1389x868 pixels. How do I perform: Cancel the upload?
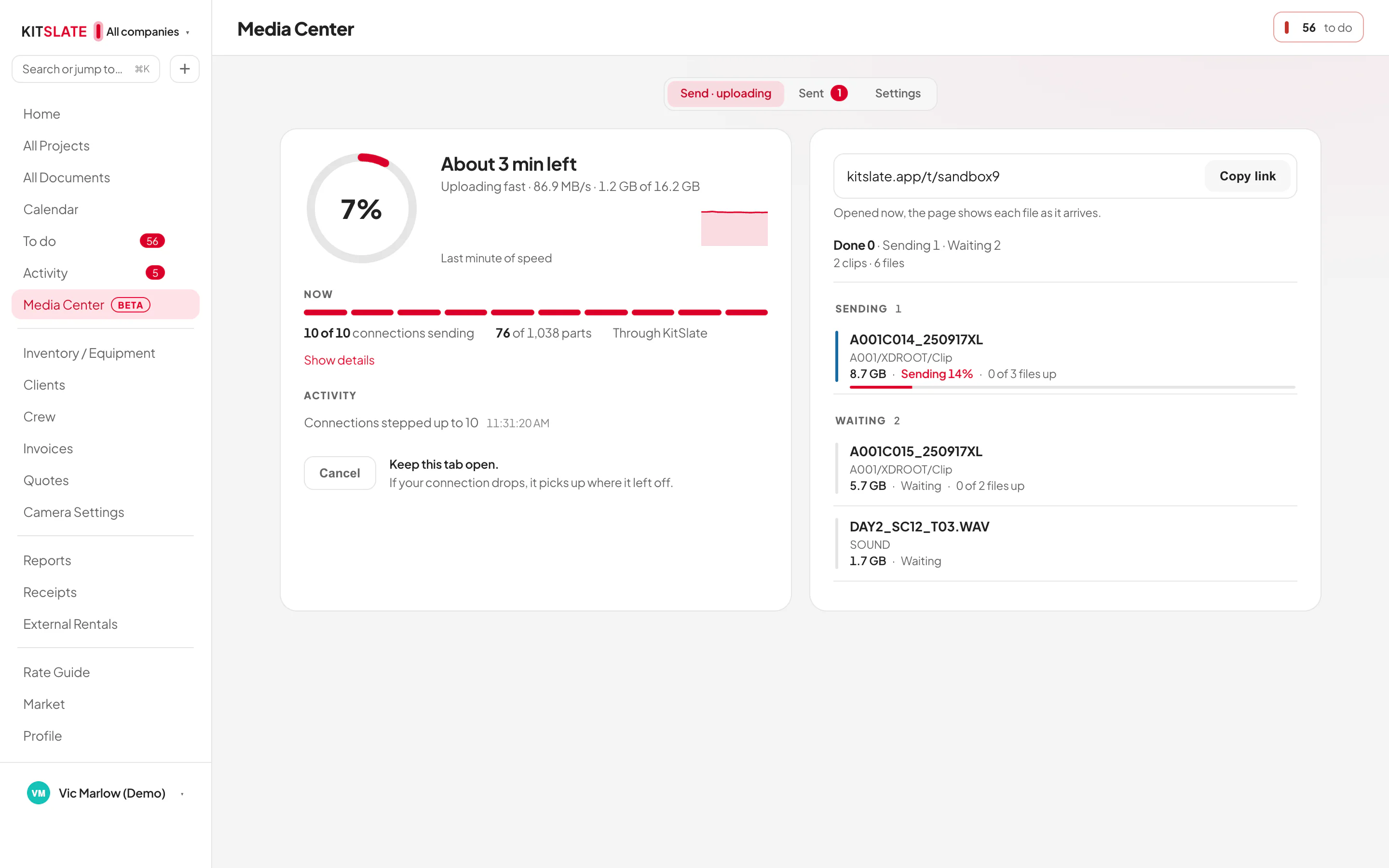point(340,473)
